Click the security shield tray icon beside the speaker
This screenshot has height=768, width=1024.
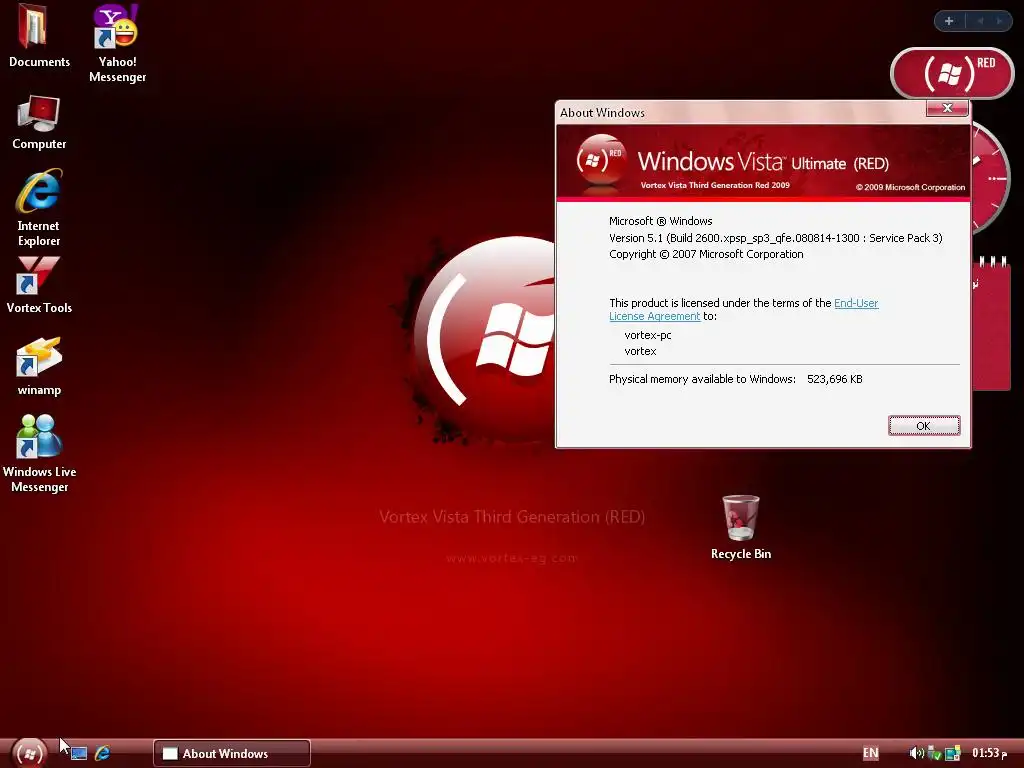pyautogui.click(x=934, y=753)
